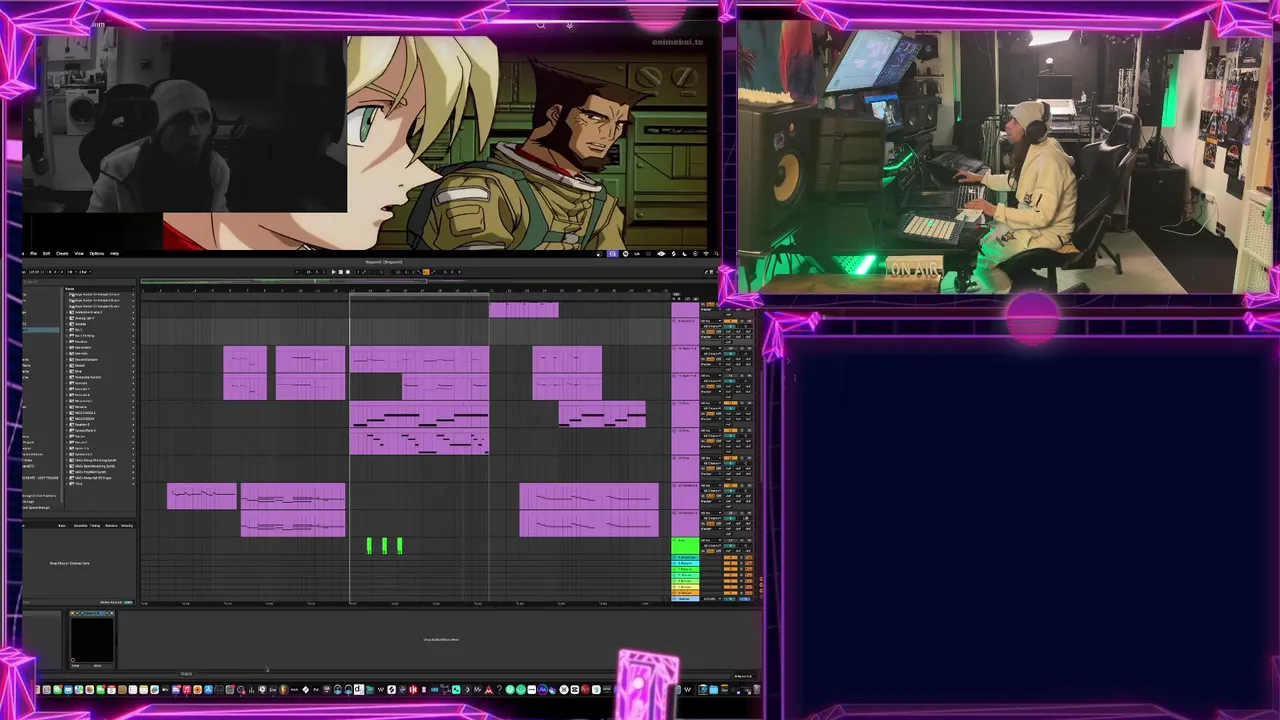
Task: Open Spotlight search in macOS menu bar
Action: pyautogui.click(x=716, y=254)
